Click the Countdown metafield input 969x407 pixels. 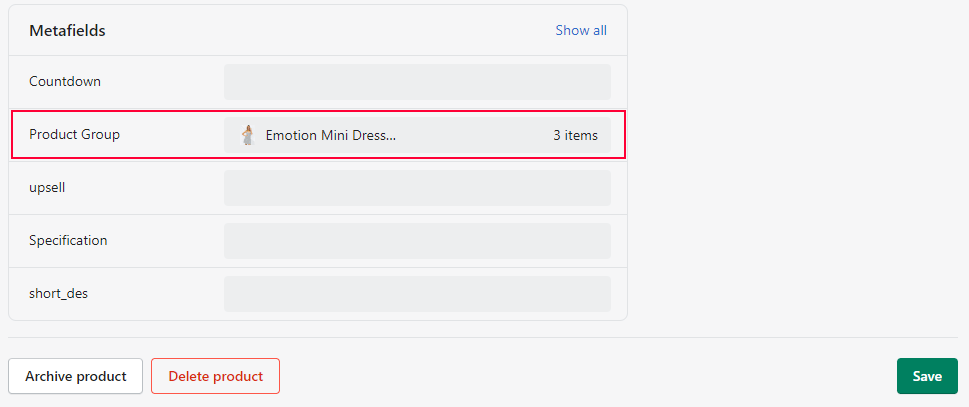417,82
